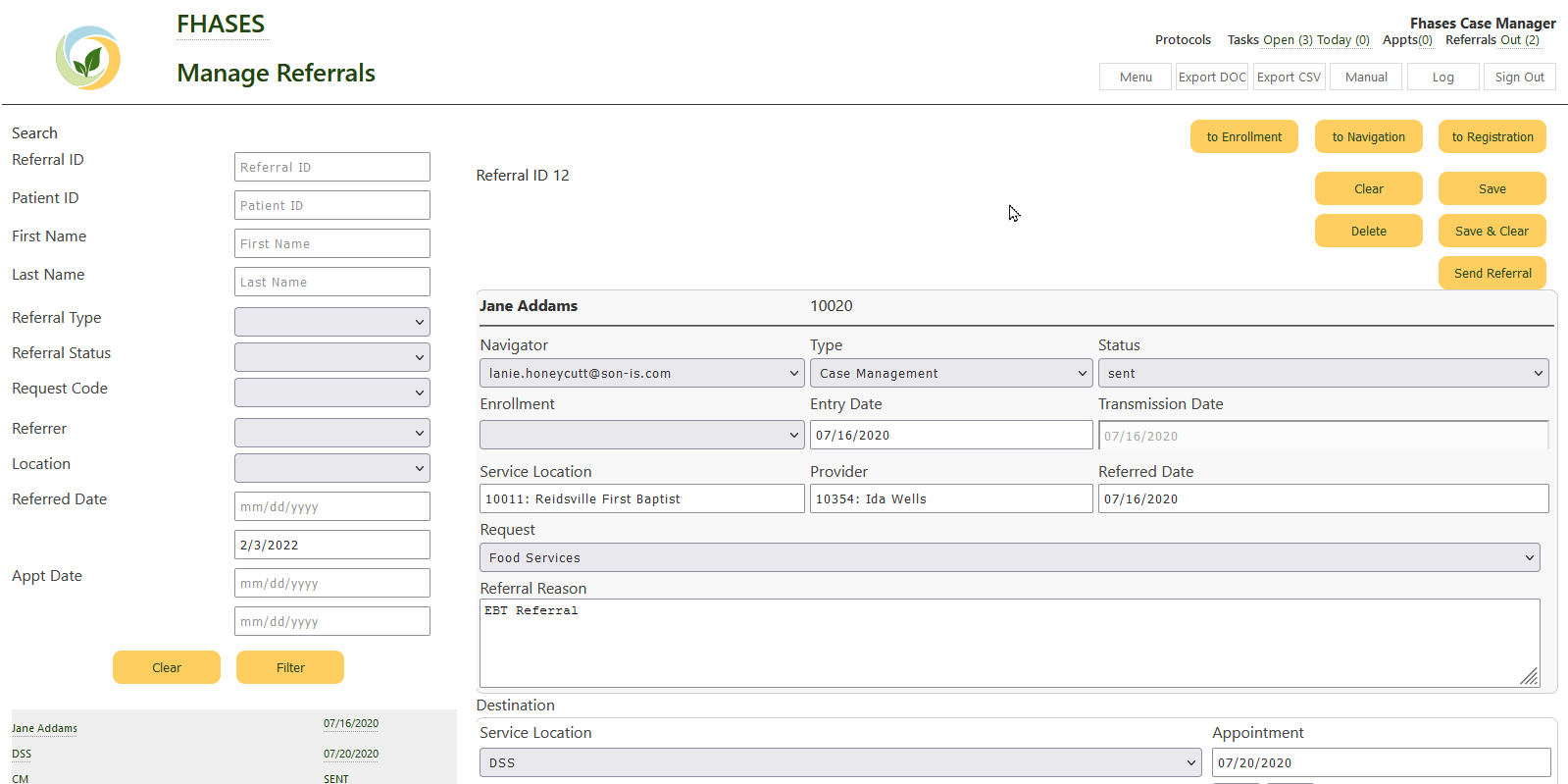Image resolution: width=1568 pixels, height=784 pixels.
Task: Open Status dropdown showing sent
Action: tap(1324, 373)
